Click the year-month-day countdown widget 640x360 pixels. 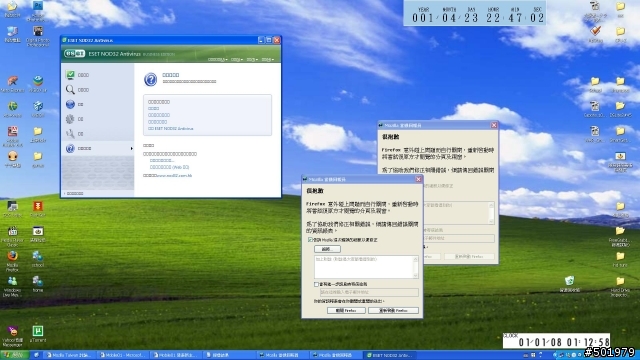coord(475,13)
